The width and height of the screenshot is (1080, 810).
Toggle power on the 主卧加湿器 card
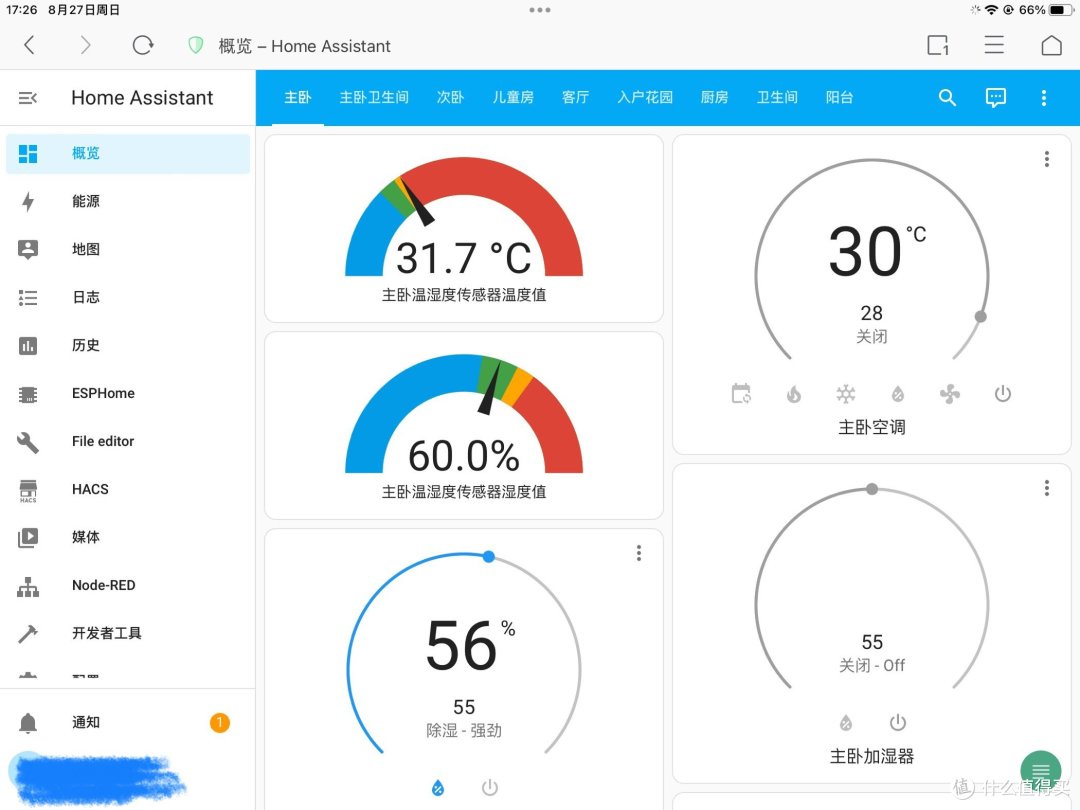[897, 722]
